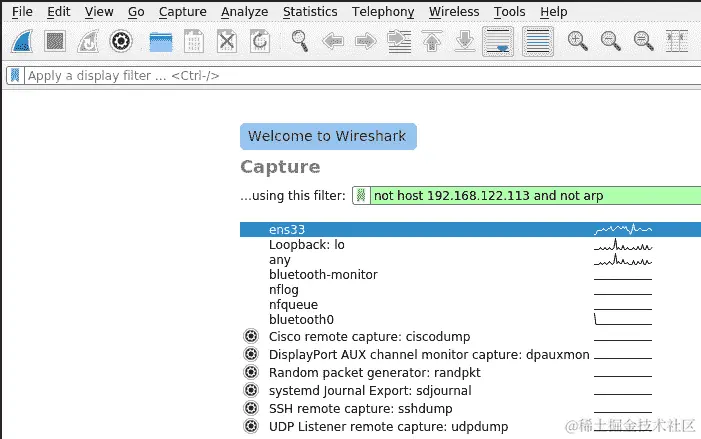Open ciscodump settings gear icon
701x439 pixels.
[251, 336]
